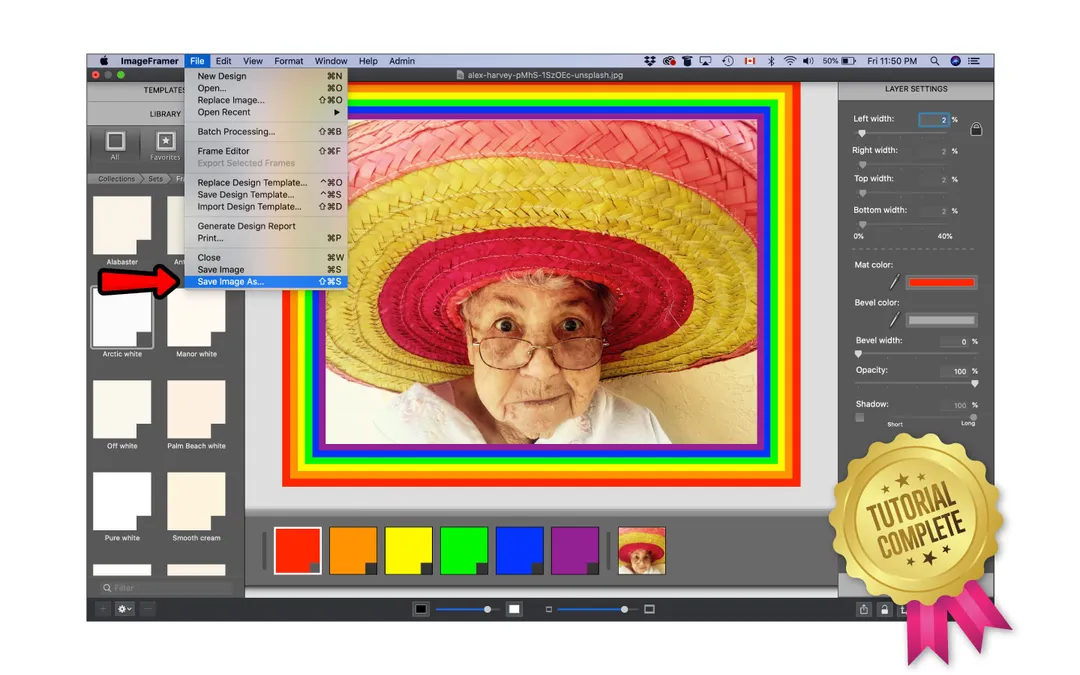Click the Sets breadcrumb
The width and height of the screenshot is (1080, 675).
(x=156, y=178)
